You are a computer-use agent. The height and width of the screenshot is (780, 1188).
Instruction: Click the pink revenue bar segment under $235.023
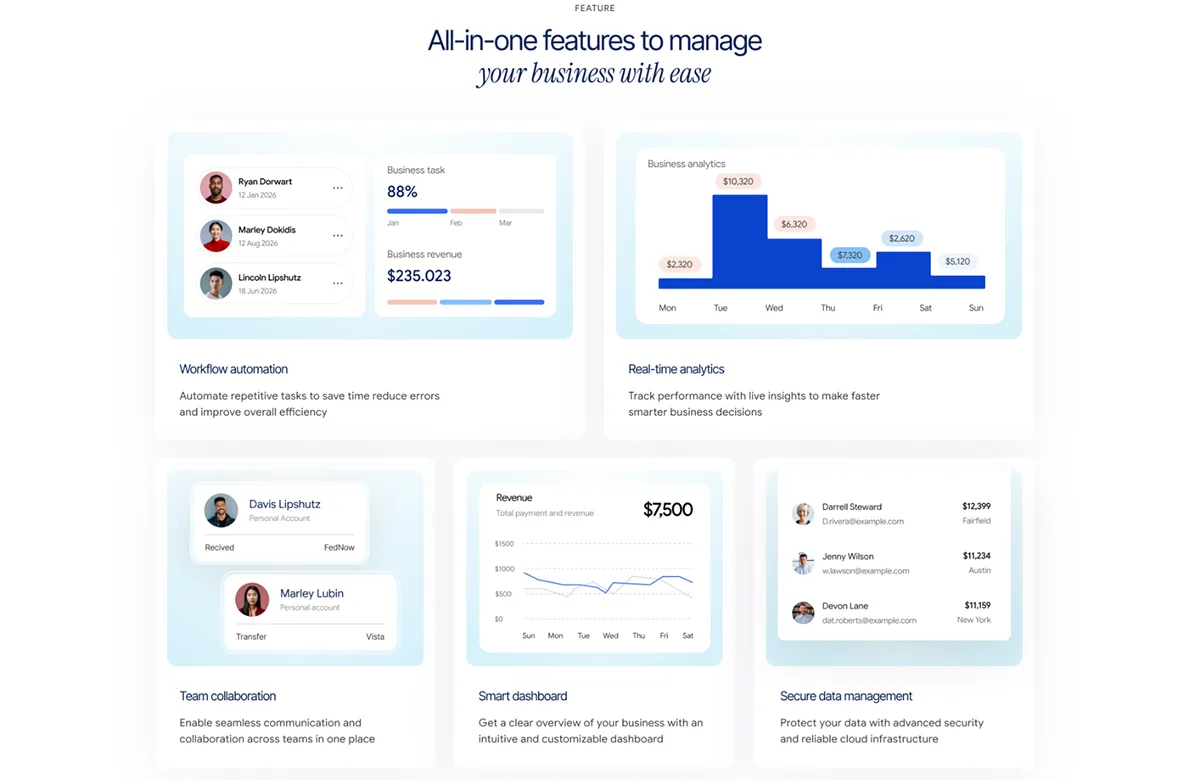(412, 302)
